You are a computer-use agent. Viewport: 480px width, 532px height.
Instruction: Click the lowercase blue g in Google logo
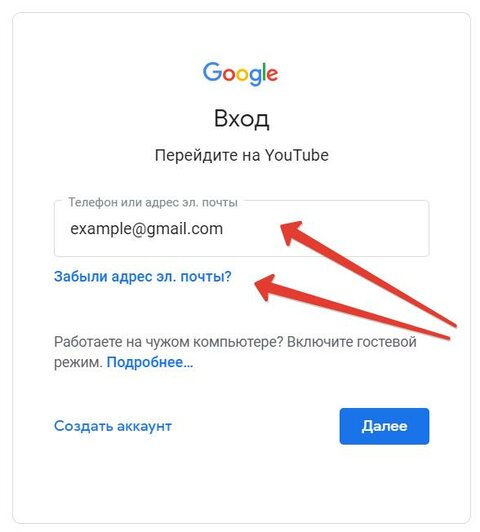[256, 77]
